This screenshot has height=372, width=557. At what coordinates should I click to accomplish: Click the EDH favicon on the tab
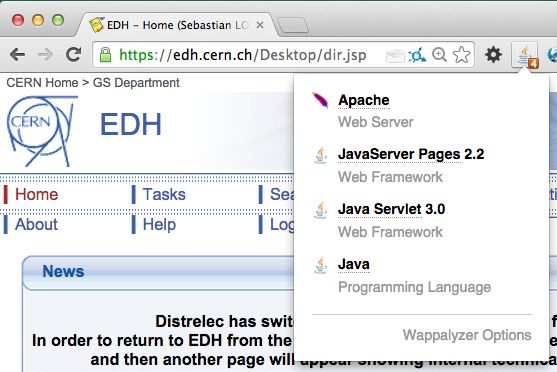point(96,25)
